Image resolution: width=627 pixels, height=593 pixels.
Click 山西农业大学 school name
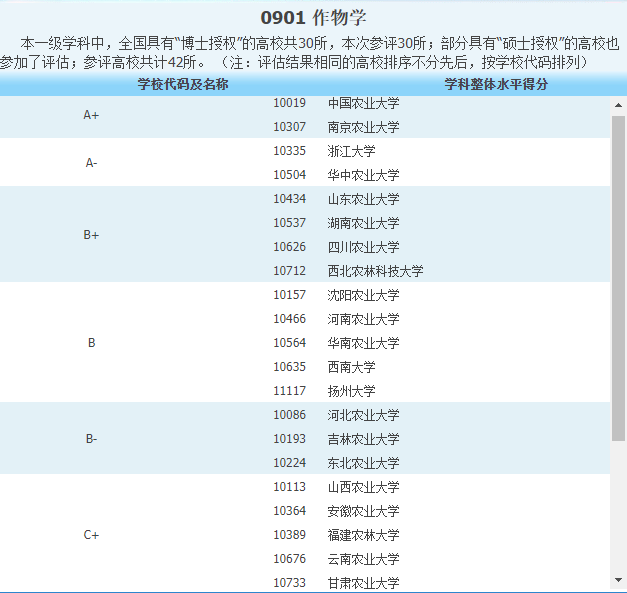click(363, 487)
